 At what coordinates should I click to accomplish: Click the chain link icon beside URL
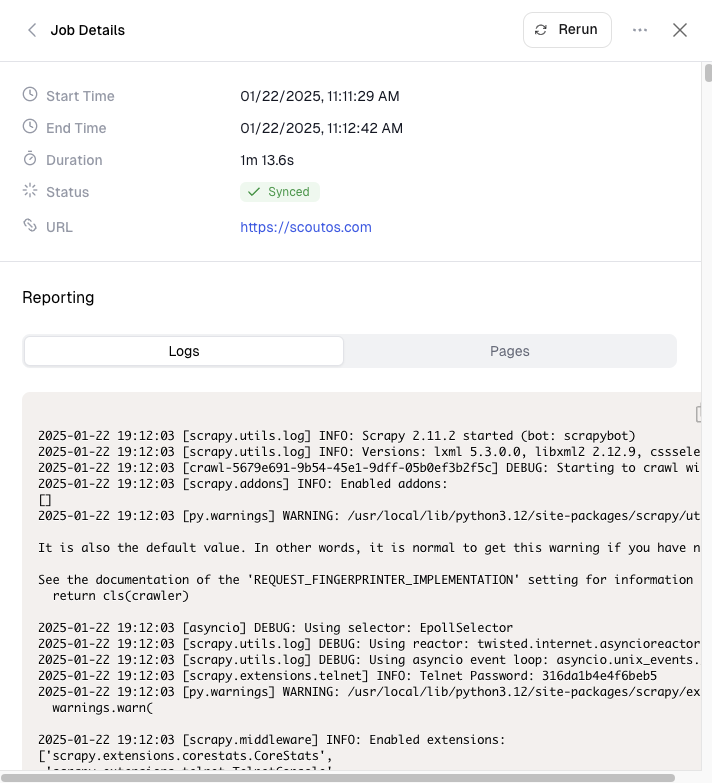[x=30, y=226]
